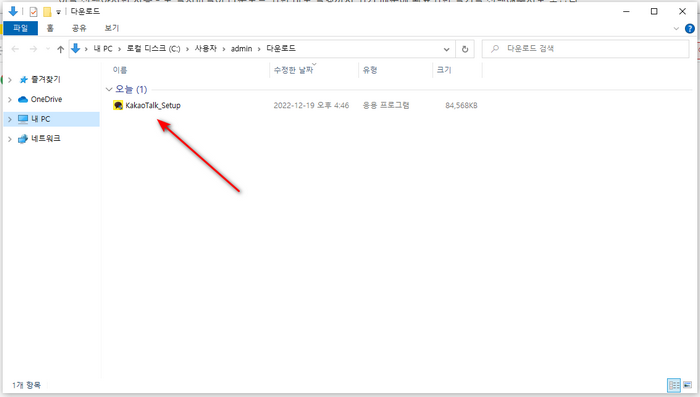Switch to large icons view layout

click(x=688, y=384)
